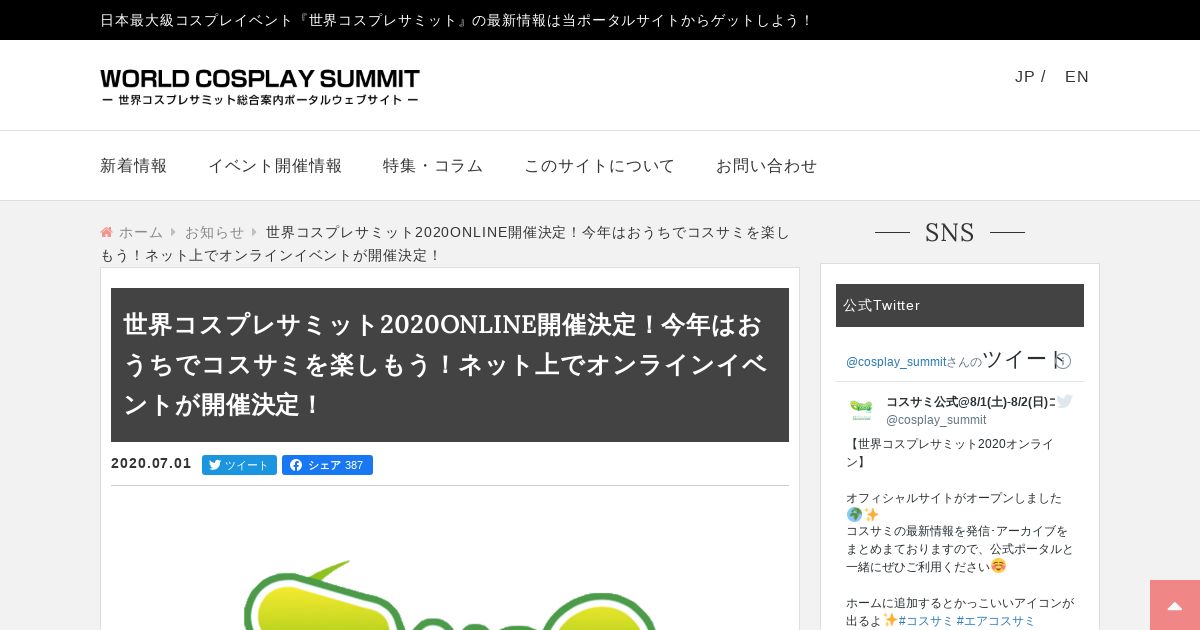Click the home icon in breadcrumb
This screenshot has width=1200, height=630.
[x=106, y=232]
